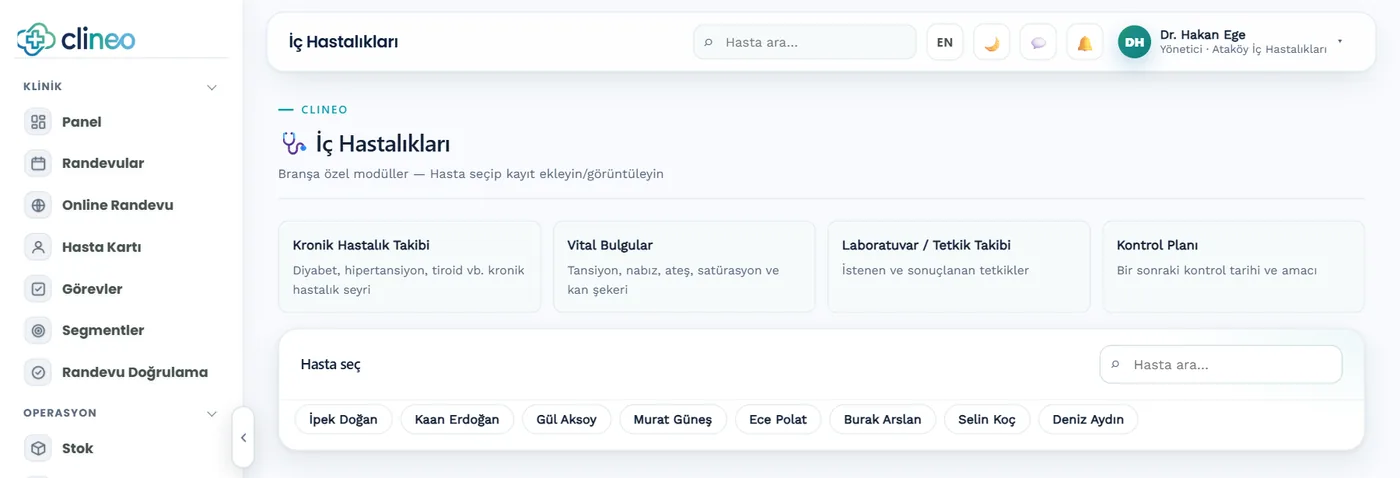This screenshot has height=478, width=1400.
Task: Open the Kronik Hastalık Takibi module card
Action: coord(409,267)
